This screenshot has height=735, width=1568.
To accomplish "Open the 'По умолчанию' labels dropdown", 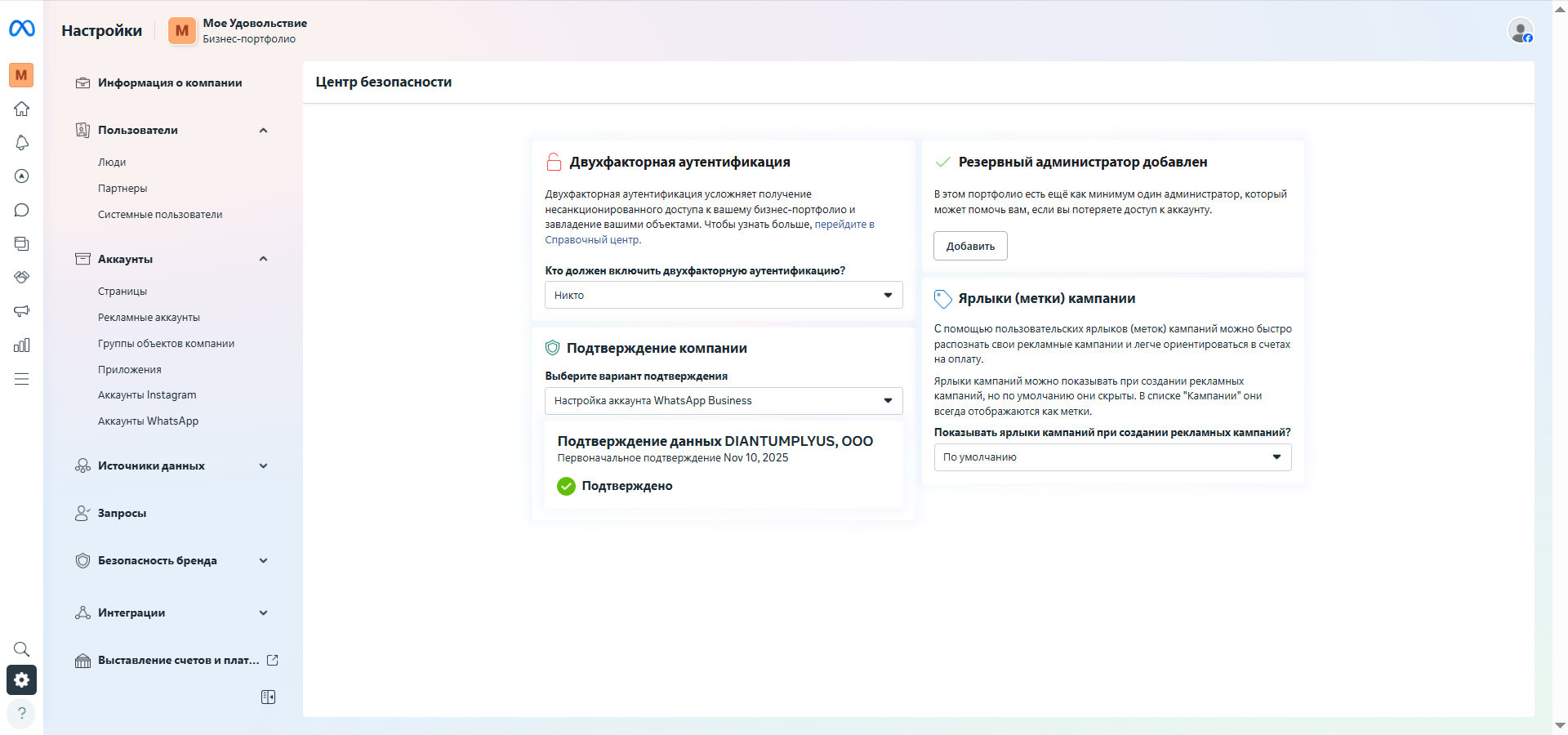I will coord(1112,457).
